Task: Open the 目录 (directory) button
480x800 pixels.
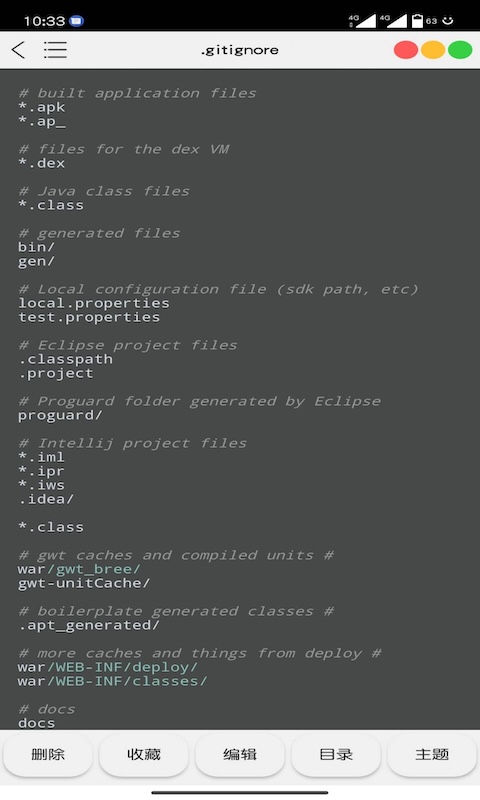Action: pyautogui.click(x=336, y=755)
